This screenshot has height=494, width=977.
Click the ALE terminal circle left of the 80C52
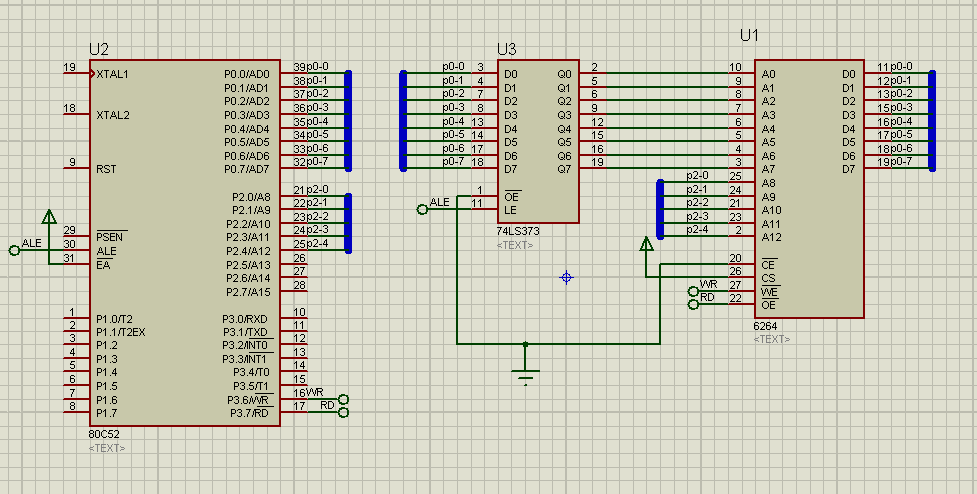pyautogui.click(x=14, y=250)
